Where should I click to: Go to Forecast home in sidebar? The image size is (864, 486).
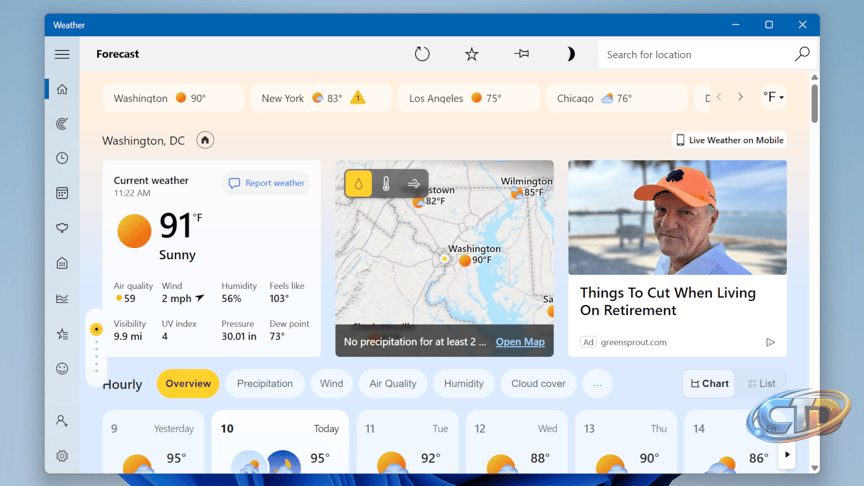pos(62,89)
